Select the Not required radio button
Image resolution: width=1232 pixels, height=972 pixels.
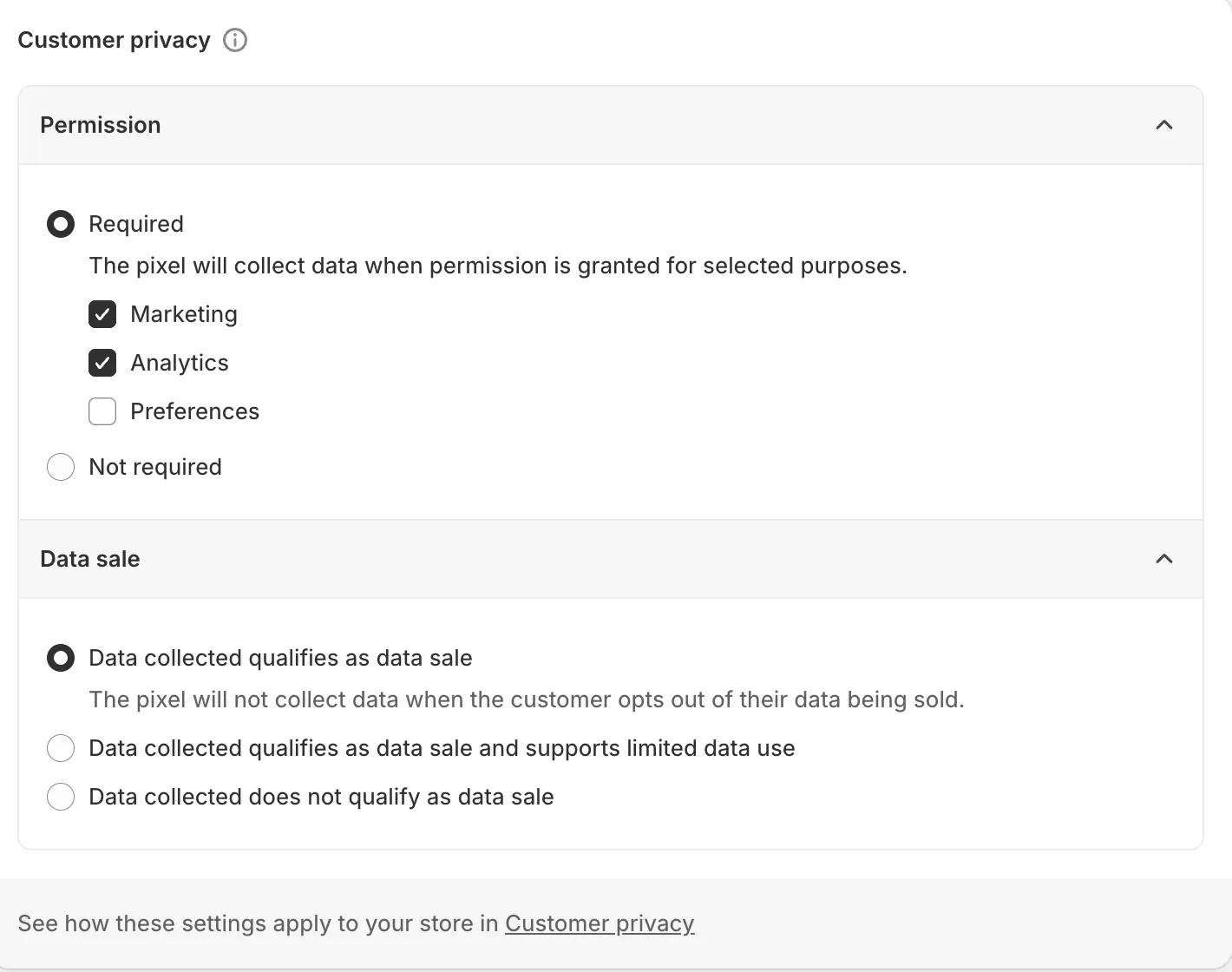[61, 467]
